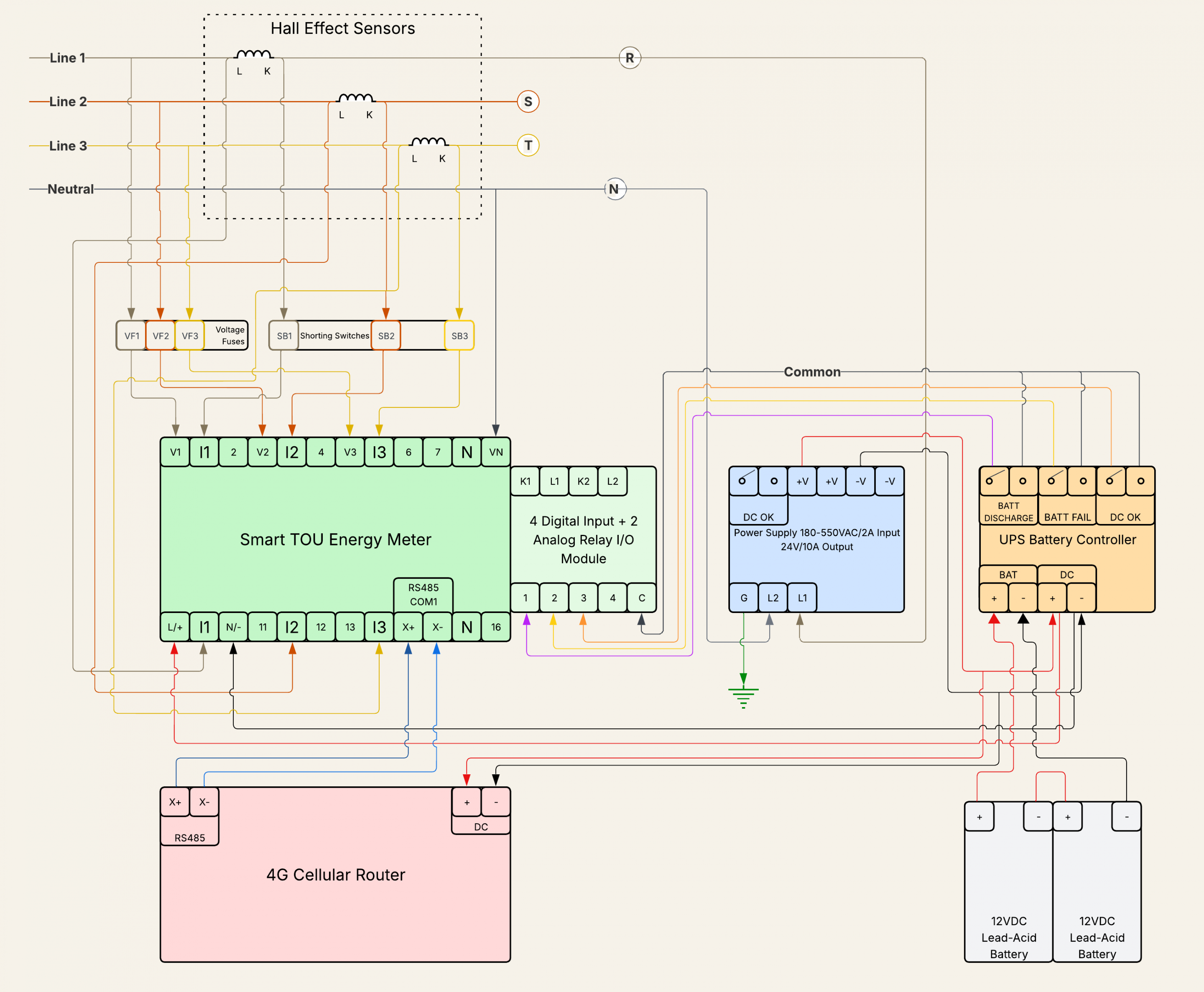
Task: Select the UPS Battery Controller label
Action: [1067, 539]
